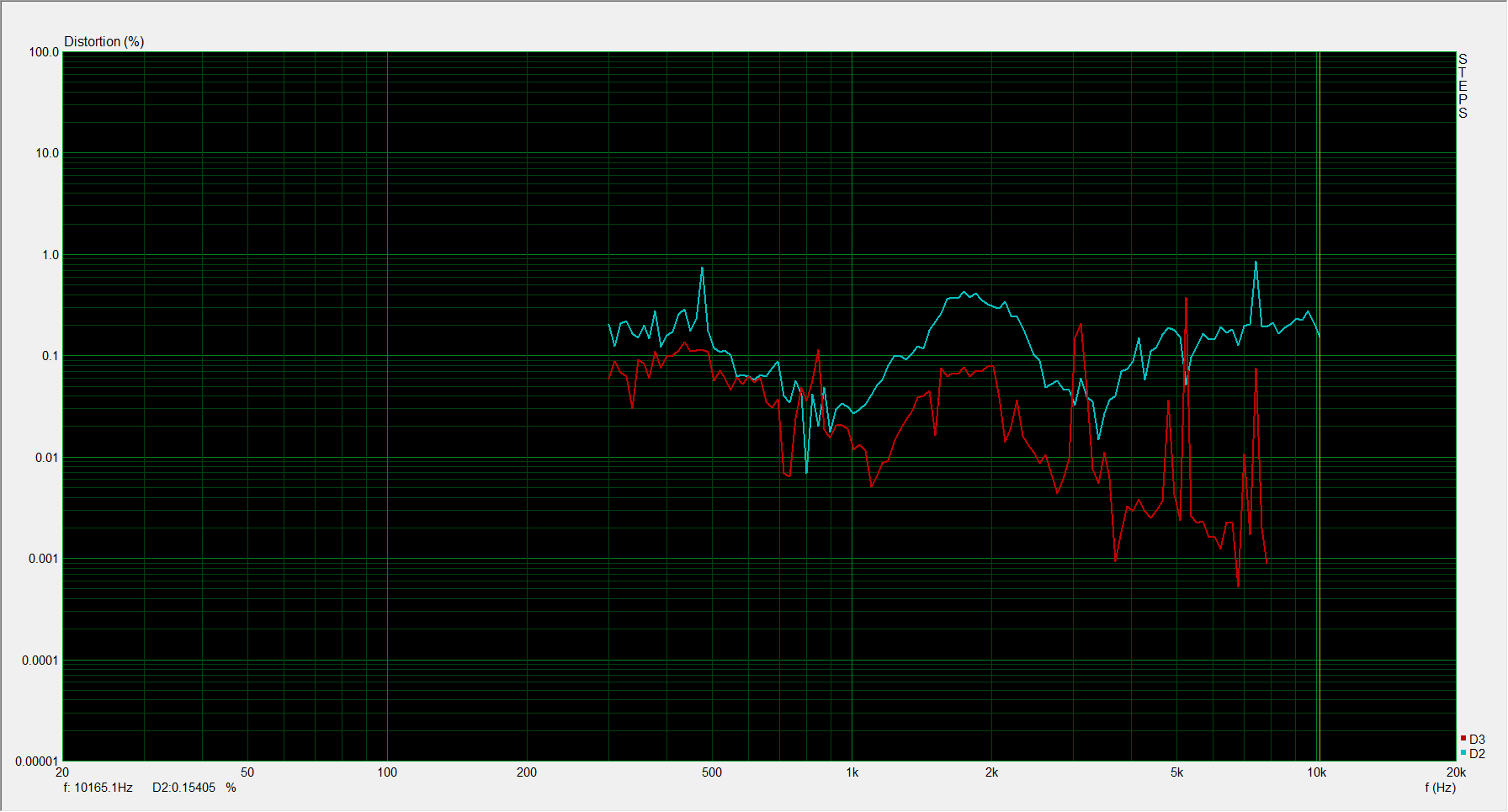
Task: Click the 20 frequency axis label
Action: (62, 772)
